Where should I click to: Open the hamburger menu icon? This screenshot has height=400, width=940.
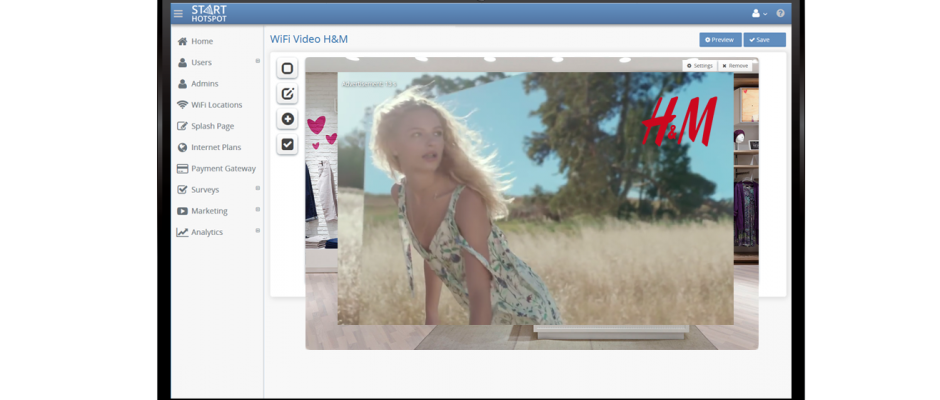pyautogui.click(x=178, y=13)
